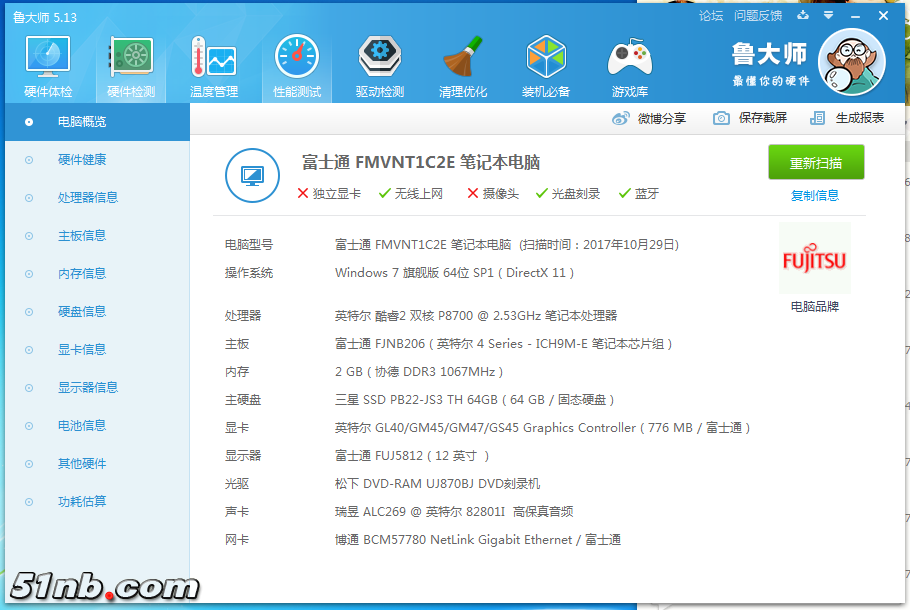This screenshot has width=910, height=610.
Task: Expand the main menu dropdown arrow in title bar
Action: tap(828, 16)
